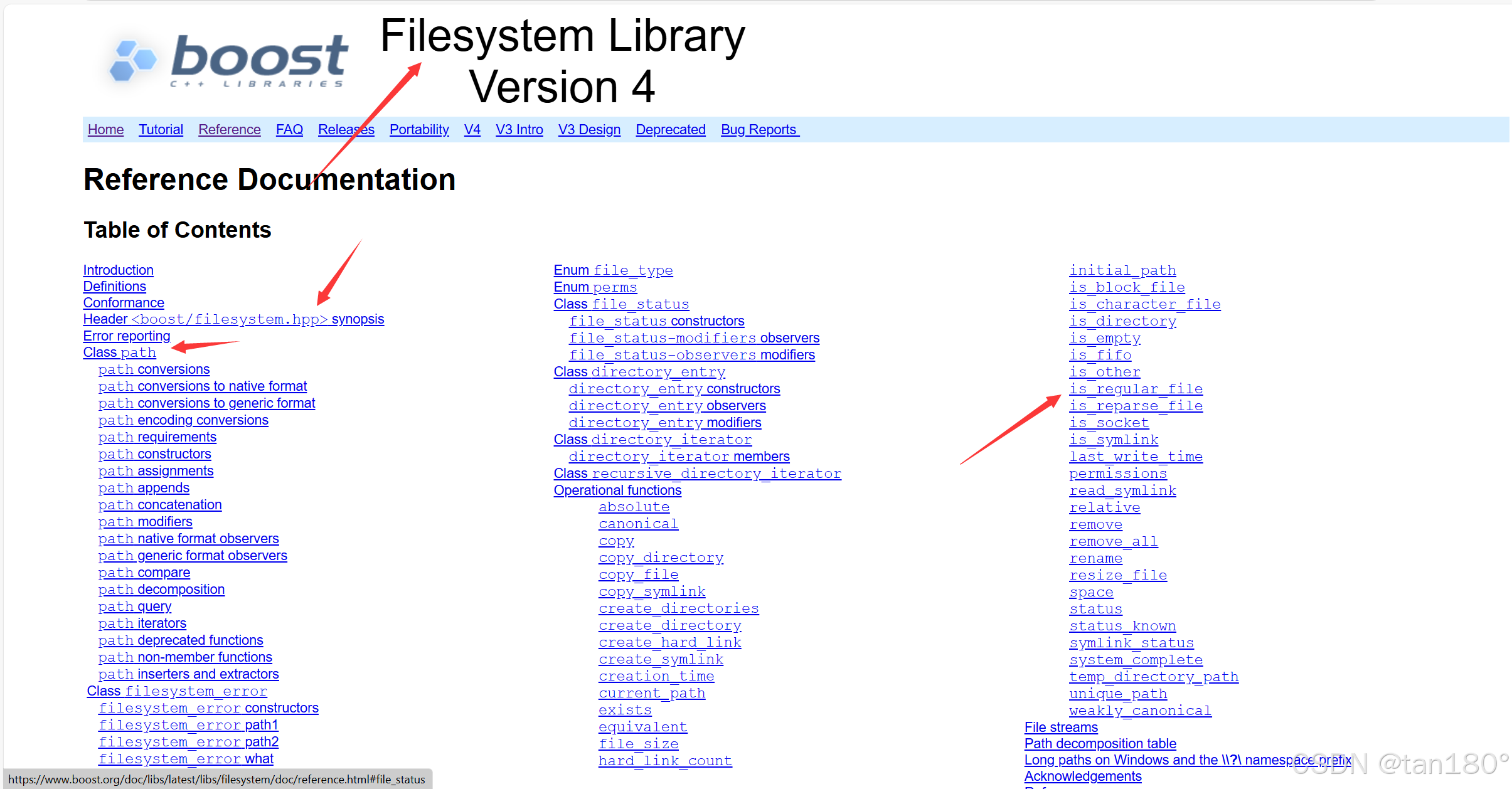Open Class directory_iterator link
The image size is (1512, 789).
tap(653, 440)
